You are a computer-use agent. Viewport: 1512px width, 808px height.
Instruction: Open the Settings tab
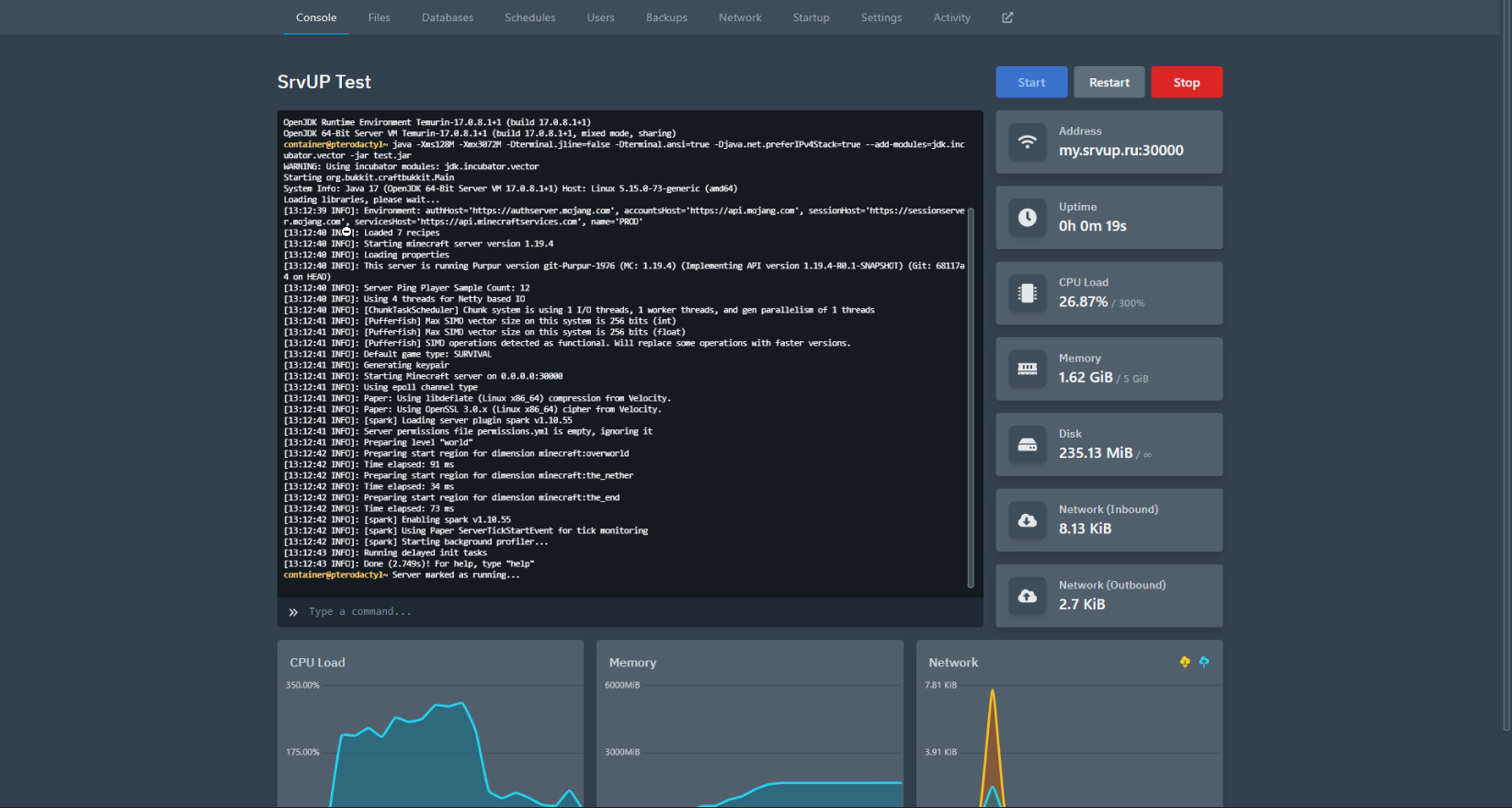tap(881, 17)
